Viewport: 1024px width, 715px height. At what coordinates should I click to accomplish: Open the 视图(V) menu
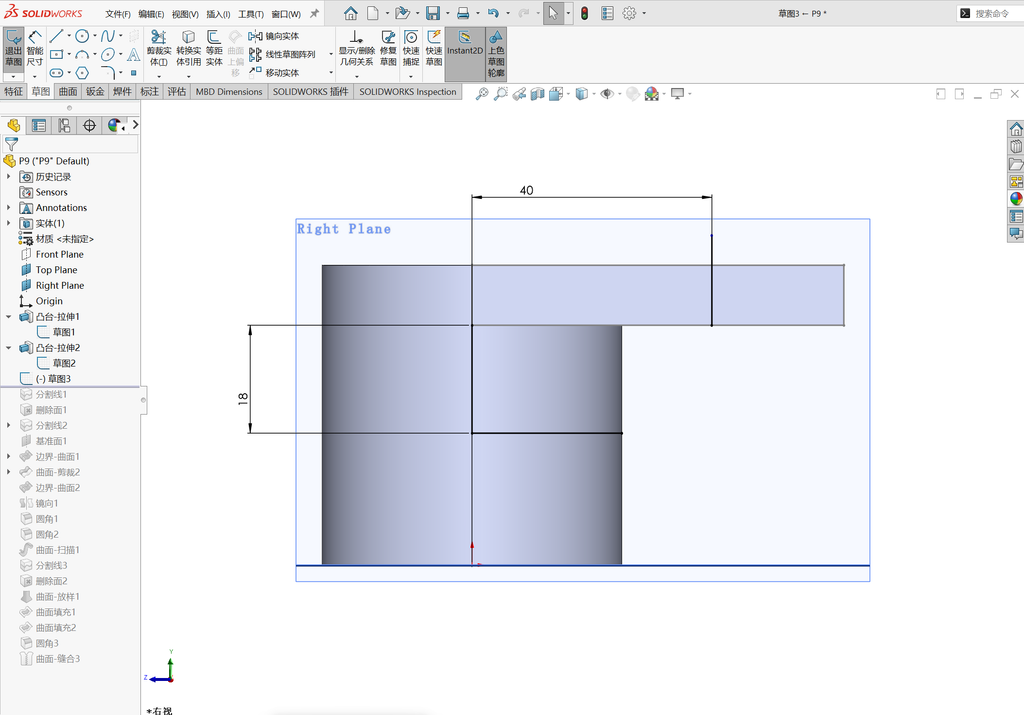coord(185,14)
